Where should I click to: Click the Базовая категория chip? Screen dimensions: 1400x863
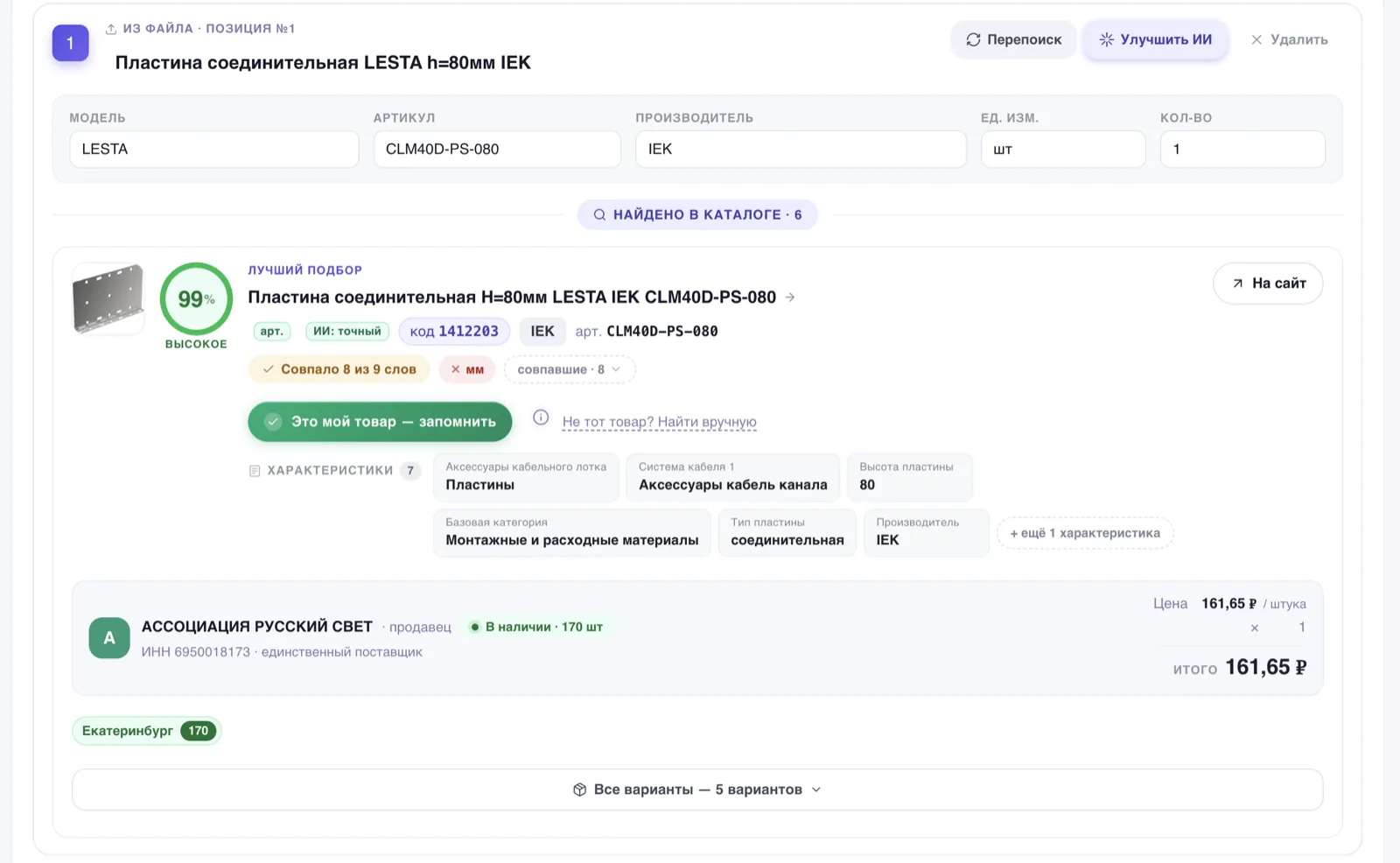(572, 532)
